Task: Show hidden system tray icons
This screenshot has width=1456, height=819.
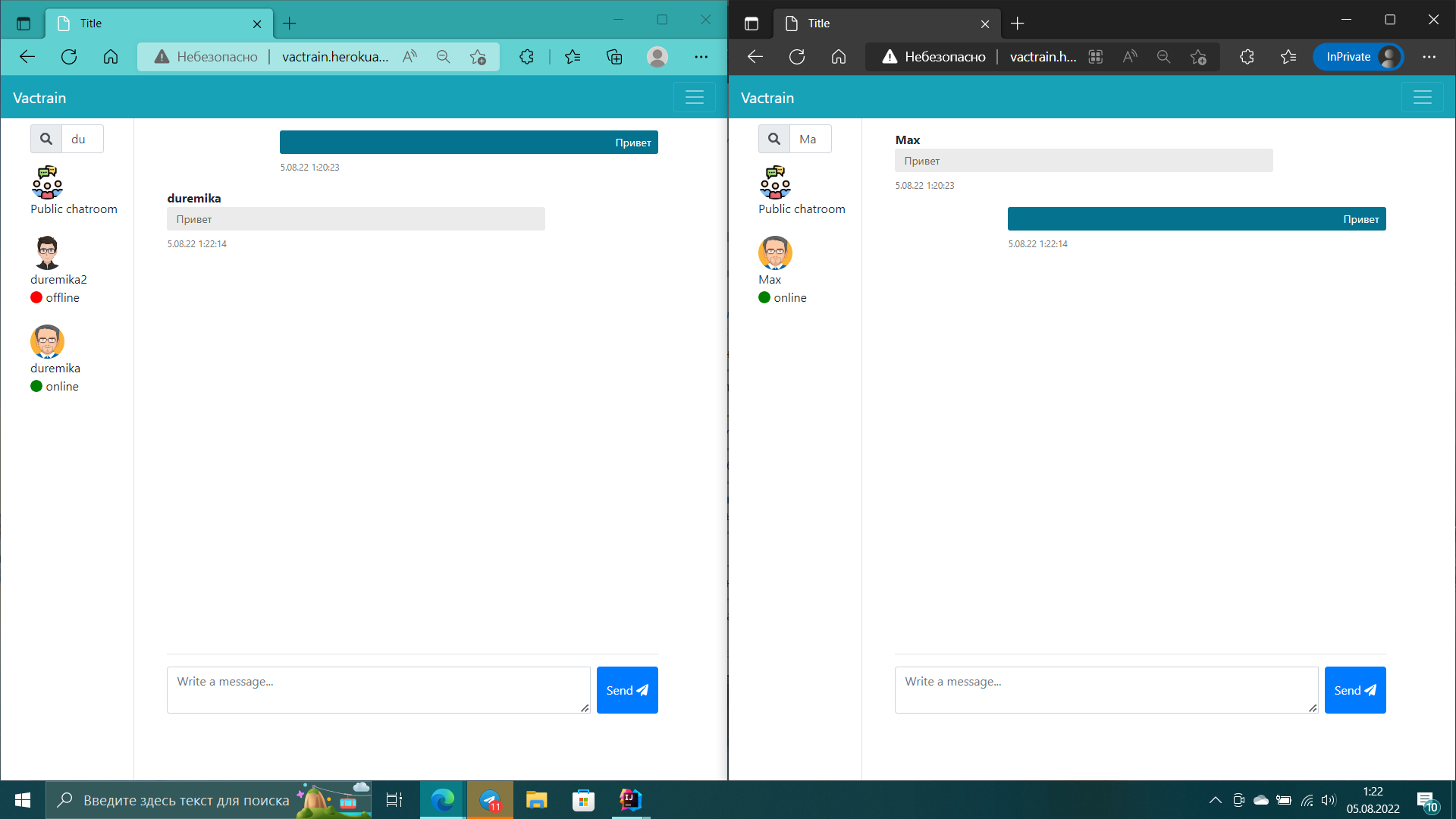Action: (1215, 800)
